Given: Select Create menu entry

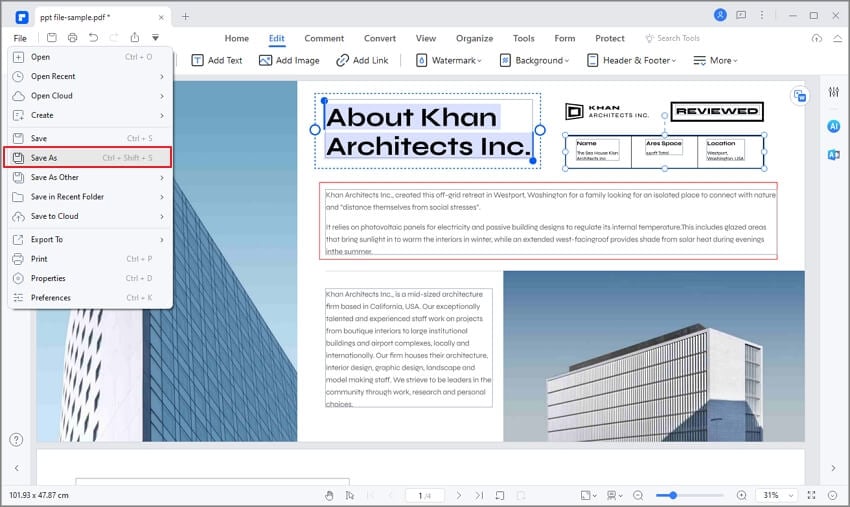Looking at the screenshot, I should click(x=90, y=115).
